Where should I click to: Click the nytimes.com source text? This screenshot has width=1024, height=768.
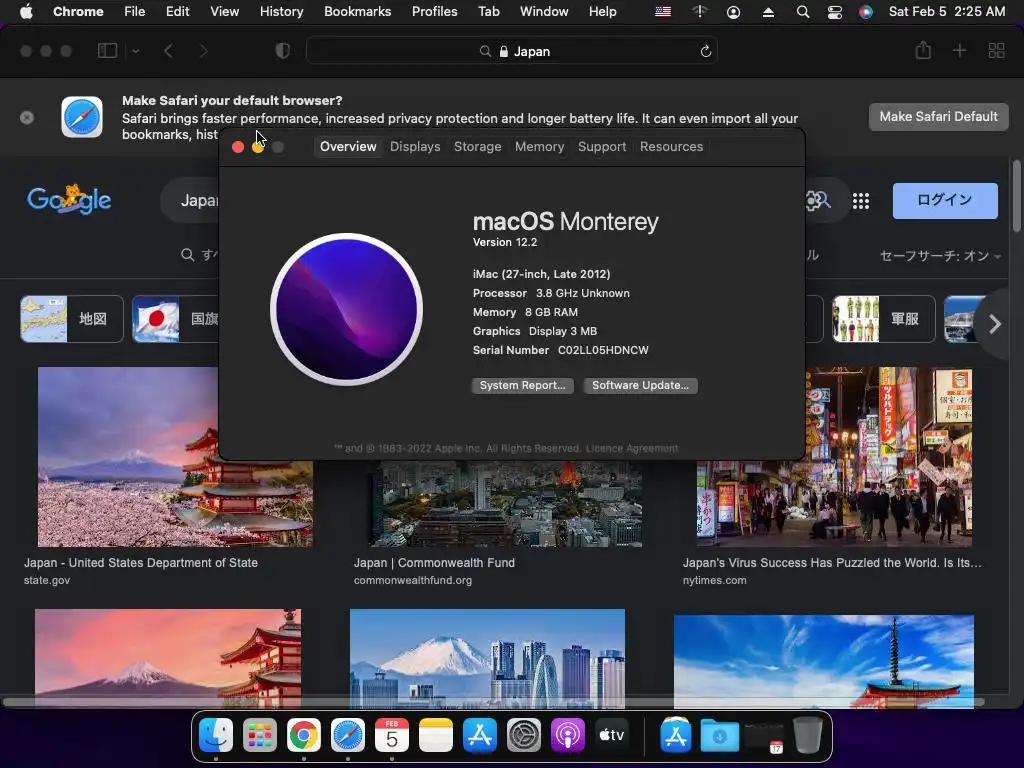714,581
